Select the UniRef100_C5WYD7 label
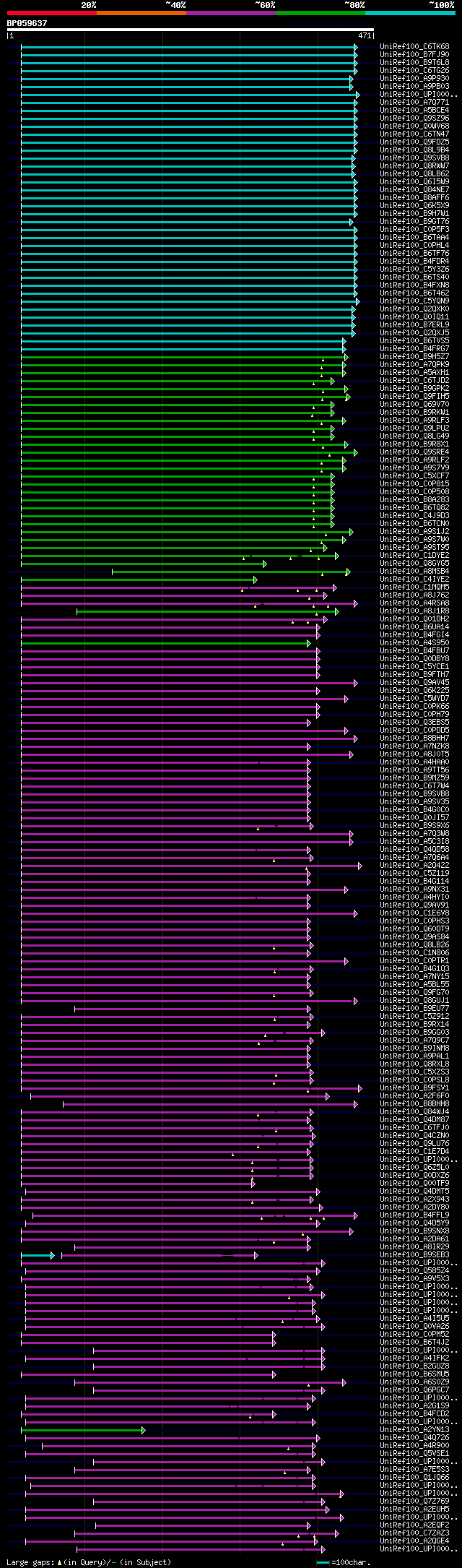Screen dimensions: 462x1568 coord(414,699)
